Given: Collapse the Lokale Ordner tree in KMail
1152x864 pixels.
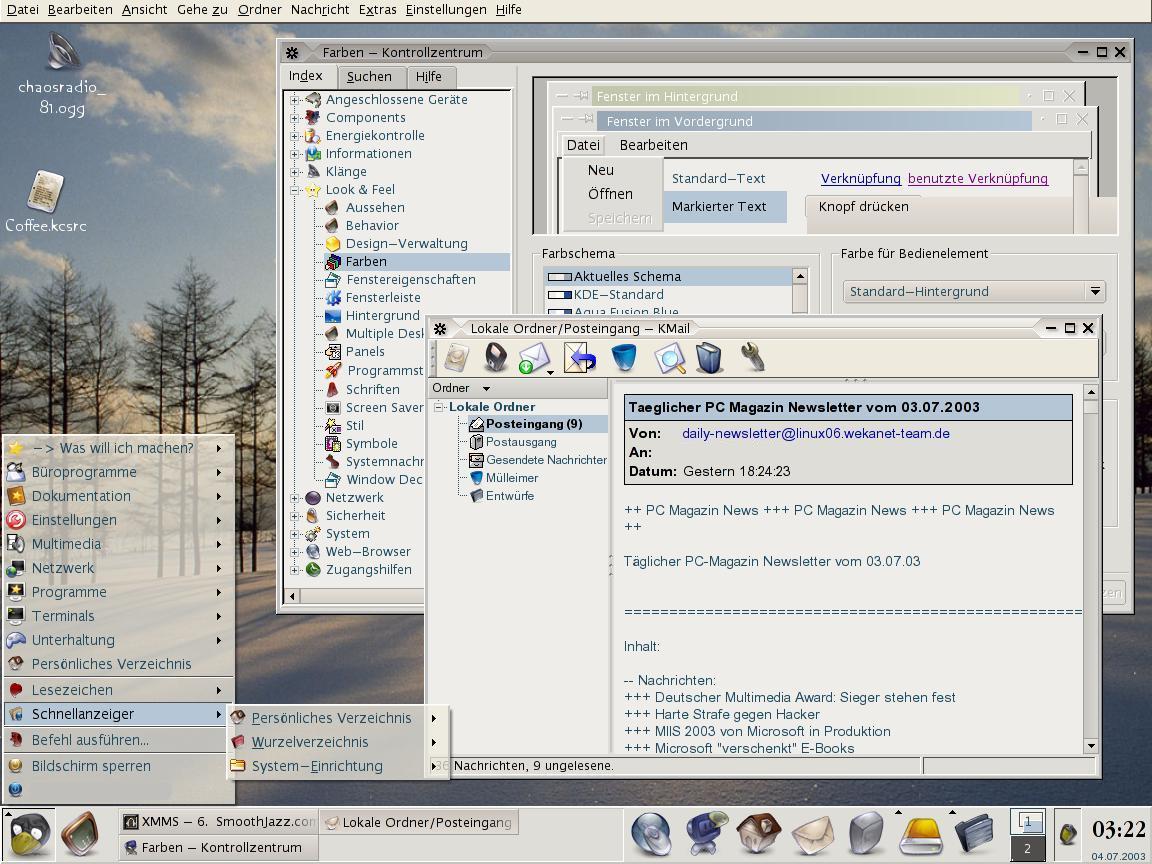Looking at the screenshot, I should (x=439, y=406).
